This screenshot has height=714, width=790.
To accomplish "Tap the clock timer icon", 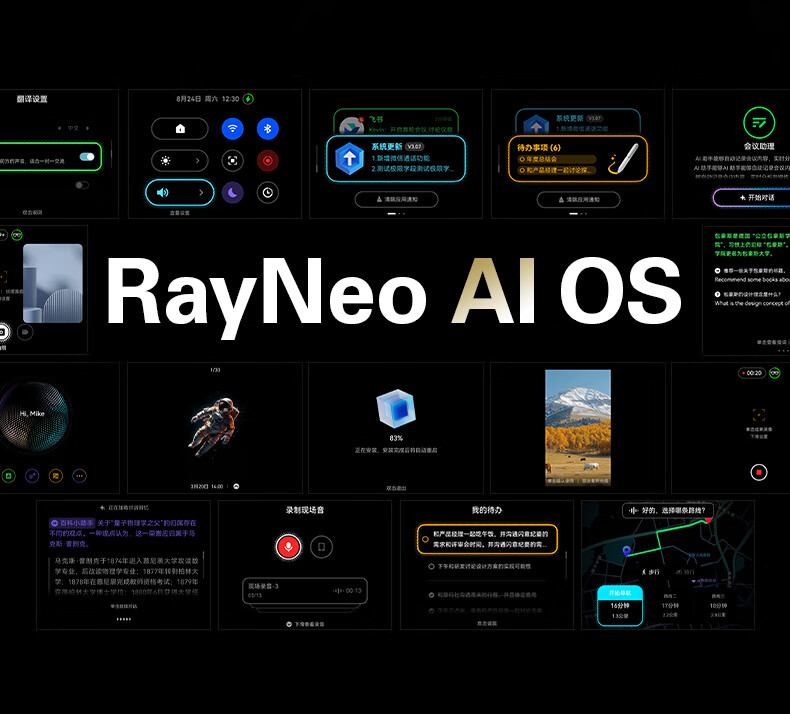I will (x=268, y=192).
